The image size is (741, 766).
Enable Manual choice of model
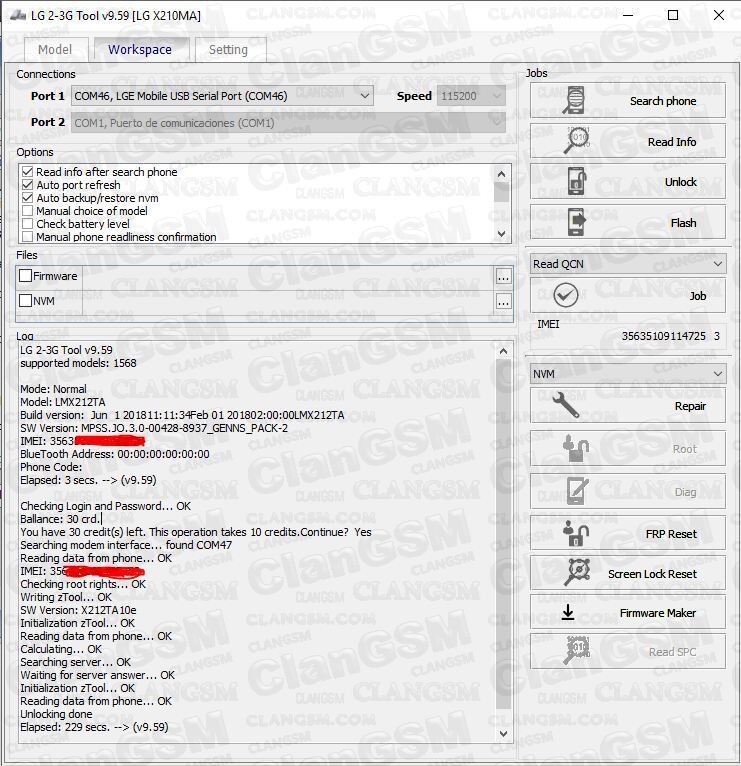point(27,211)
